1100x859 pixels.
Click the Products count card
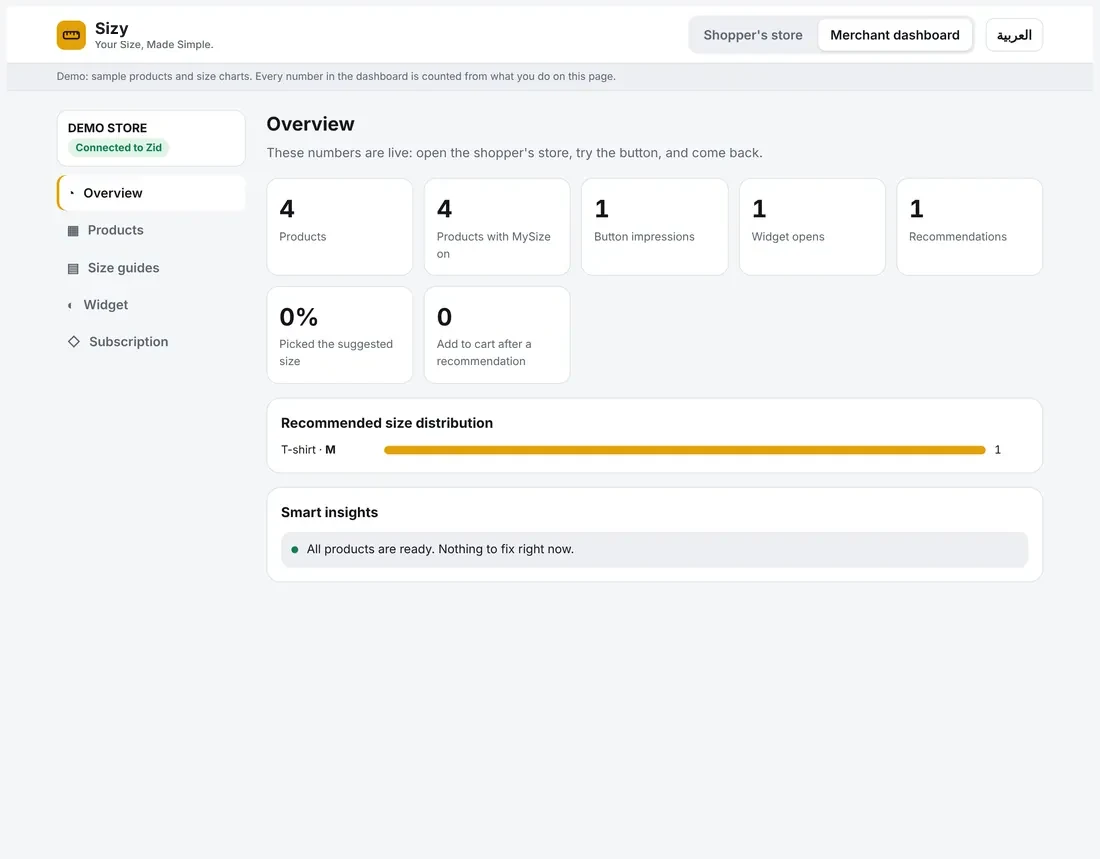[340, 227]
